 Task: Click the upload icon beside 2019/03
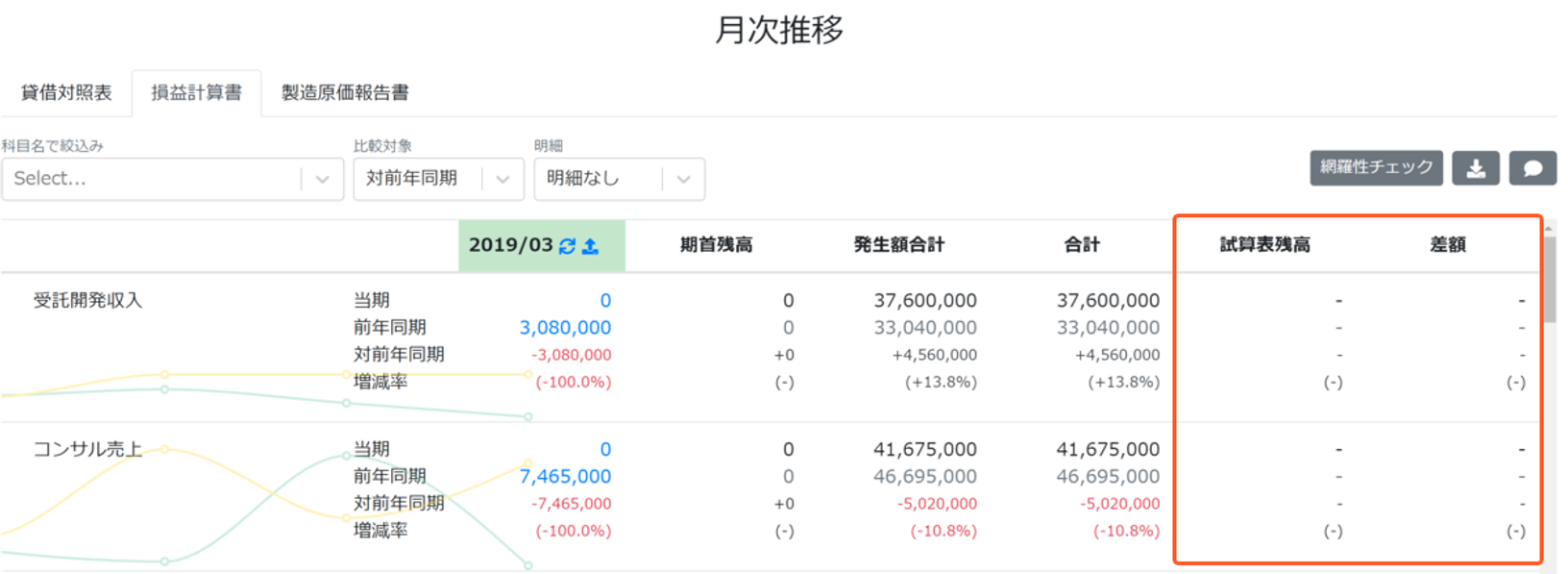click(x=591, y=246)
